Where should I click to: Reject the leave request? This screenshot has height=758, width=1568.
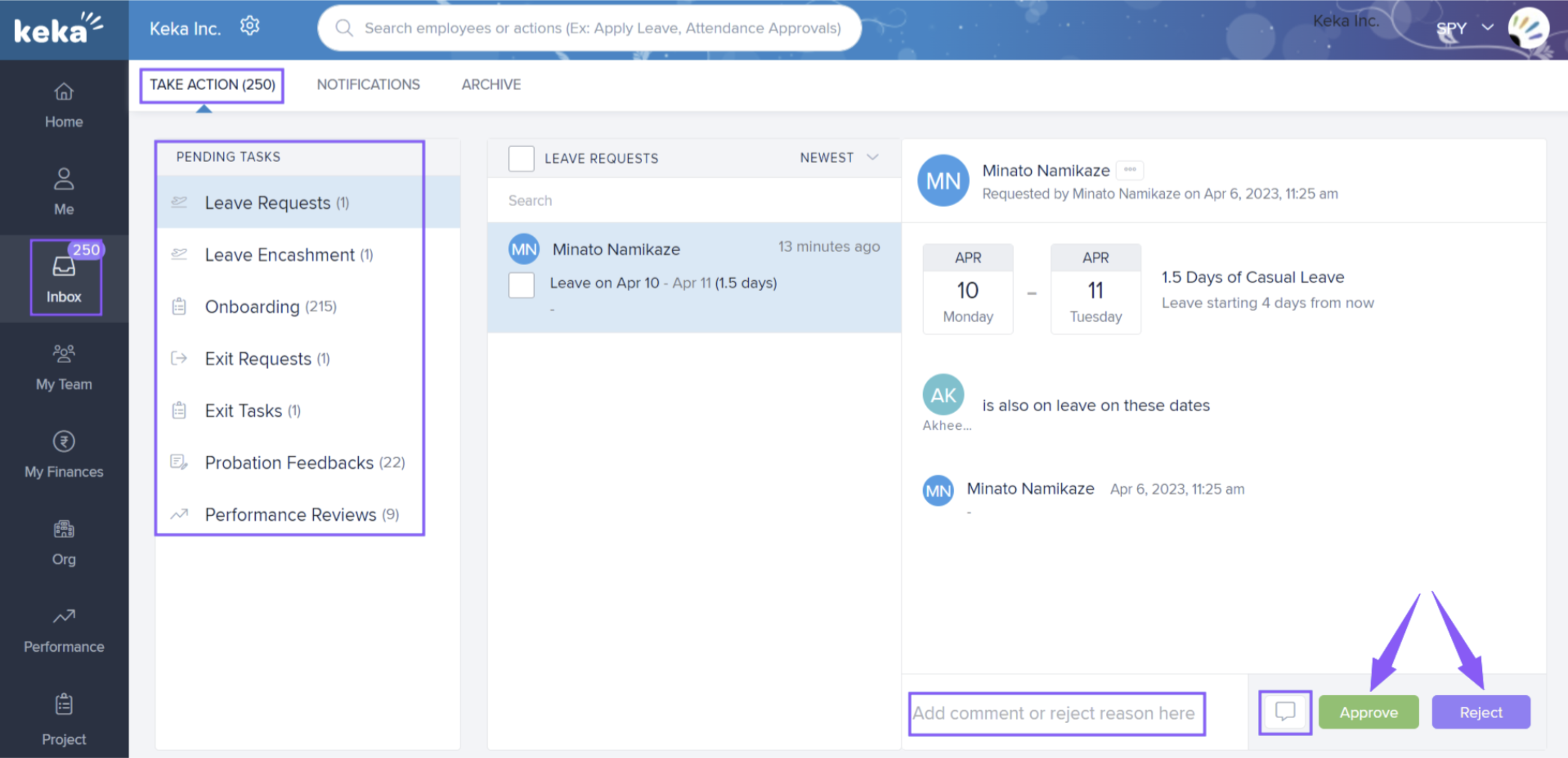pyautogui.click(x=1480, y=712)
